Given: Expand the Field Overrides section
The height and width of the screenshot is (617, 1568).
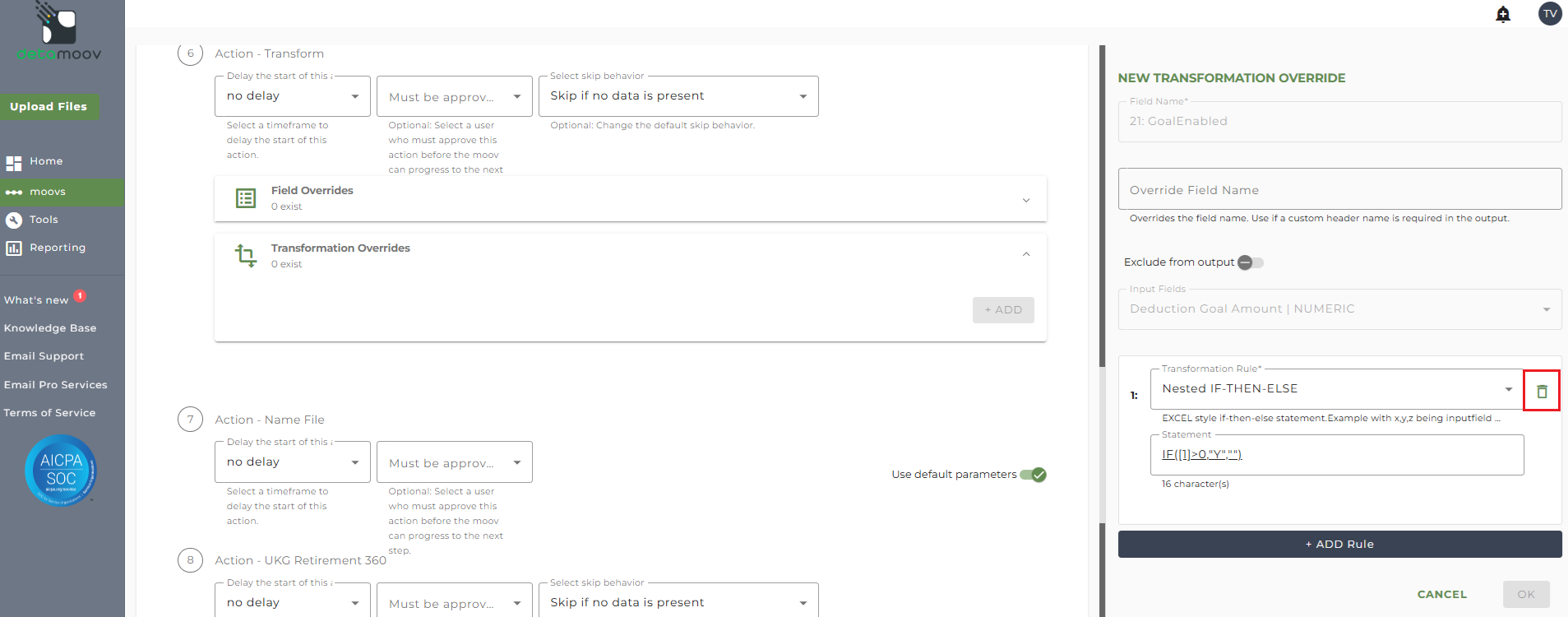Looking at the screenshot, I should 1025,200.
